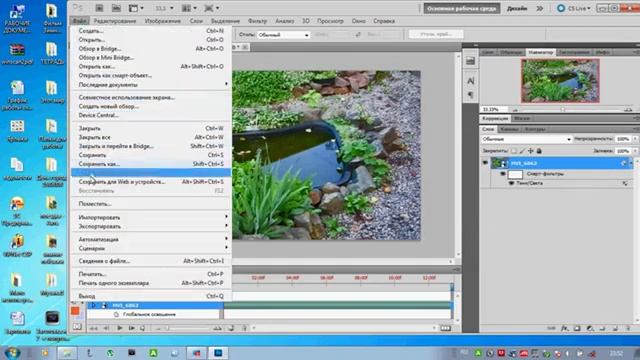Hide the top image layer with the eye icon
Viewport: 640px width, 360px height.
485,163
